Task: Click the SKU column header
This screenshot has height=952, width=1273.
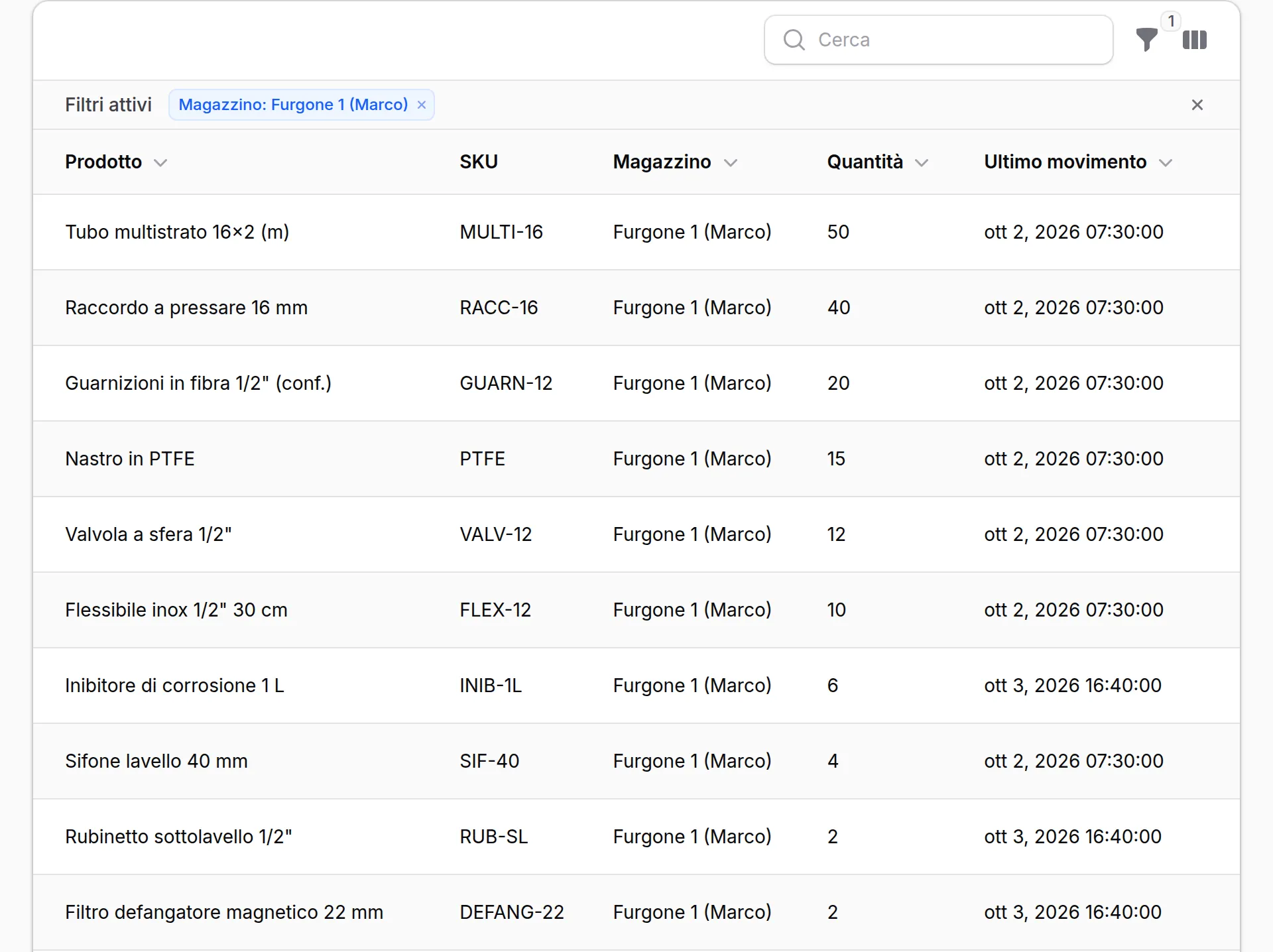Action: 479,162
